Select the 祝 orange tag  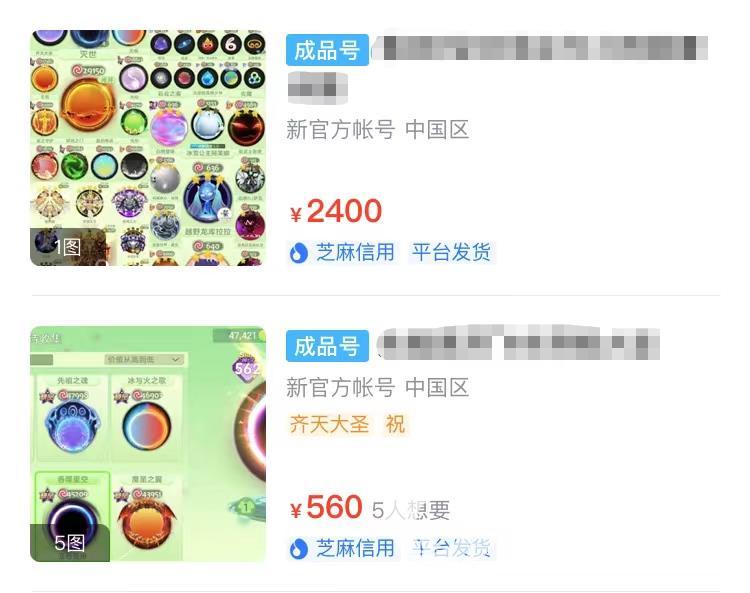click(396, 425)
